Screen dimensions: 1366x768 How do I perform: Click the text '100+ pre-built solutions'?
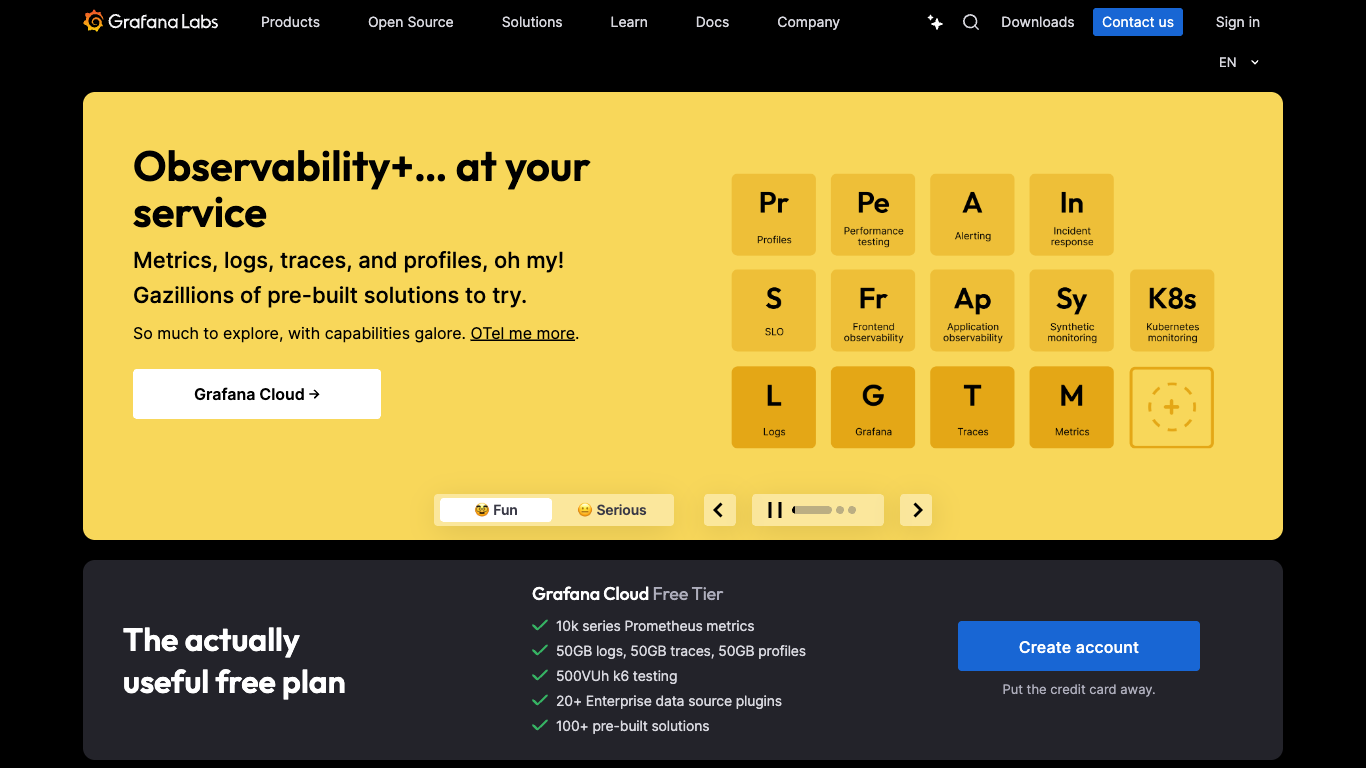(633, 726)
